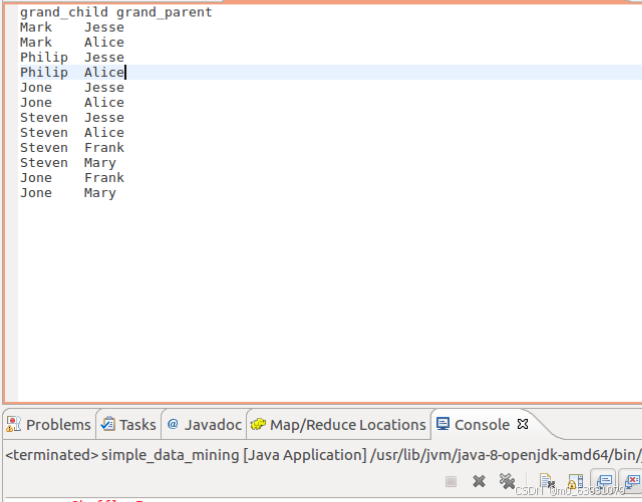Click the Javadoc @ icon
The image size is (642, 502).
(173, 424)
